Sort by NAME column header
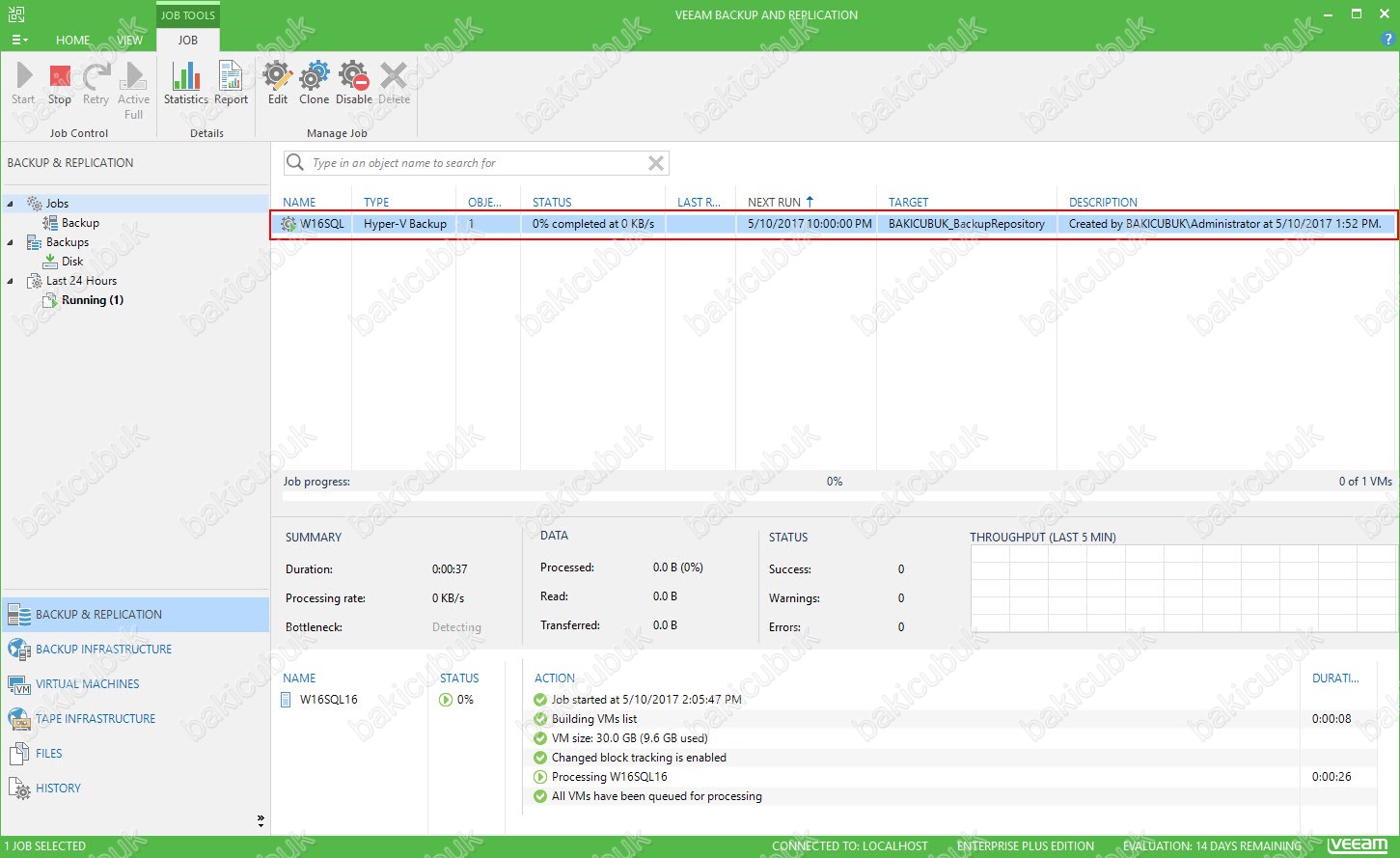Viewport: 1400px width, 858px height. pos(300,203)
